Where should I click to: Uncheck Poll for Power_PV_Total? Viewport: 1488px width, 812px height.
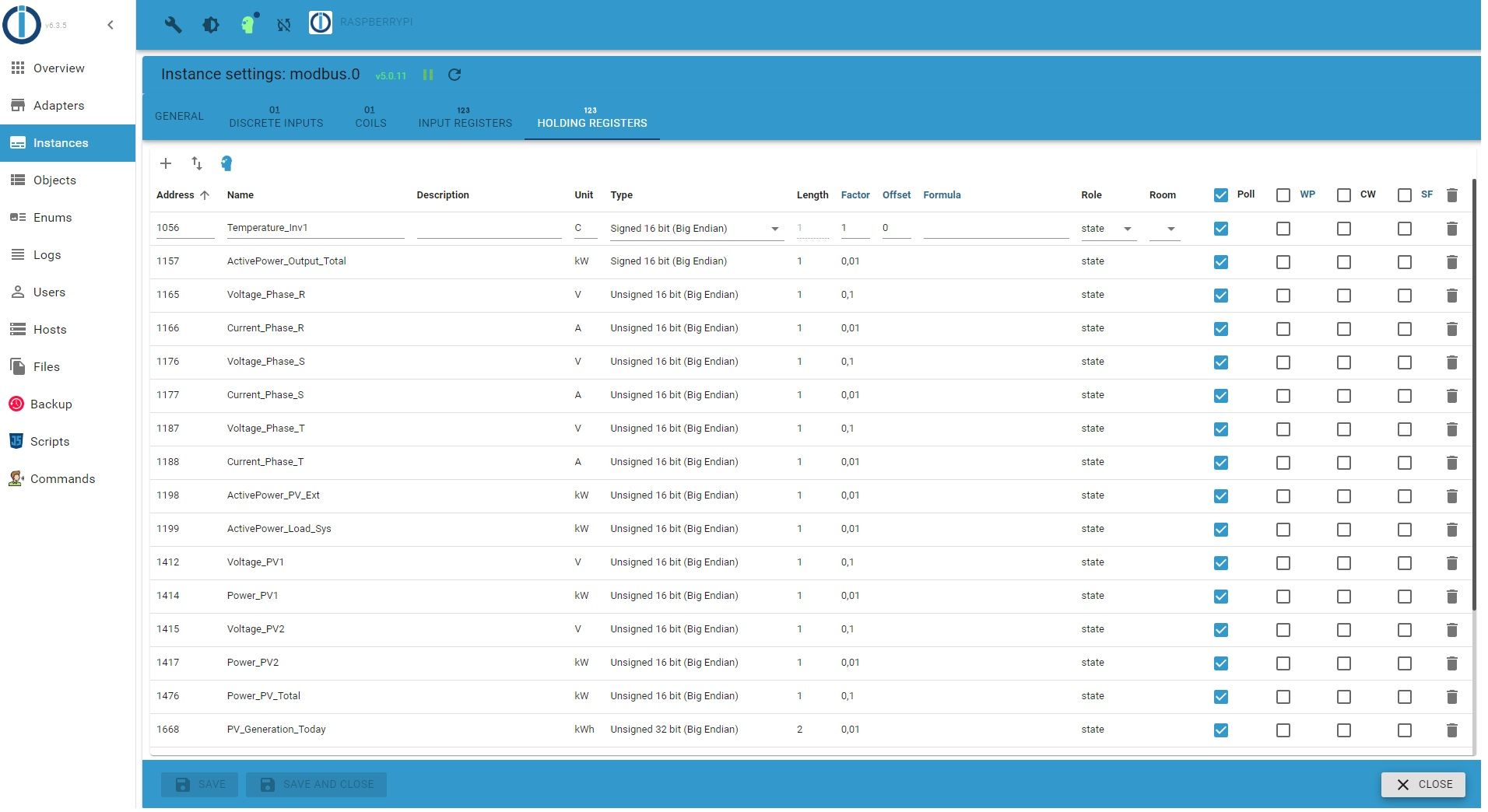tap(1221, 697)
